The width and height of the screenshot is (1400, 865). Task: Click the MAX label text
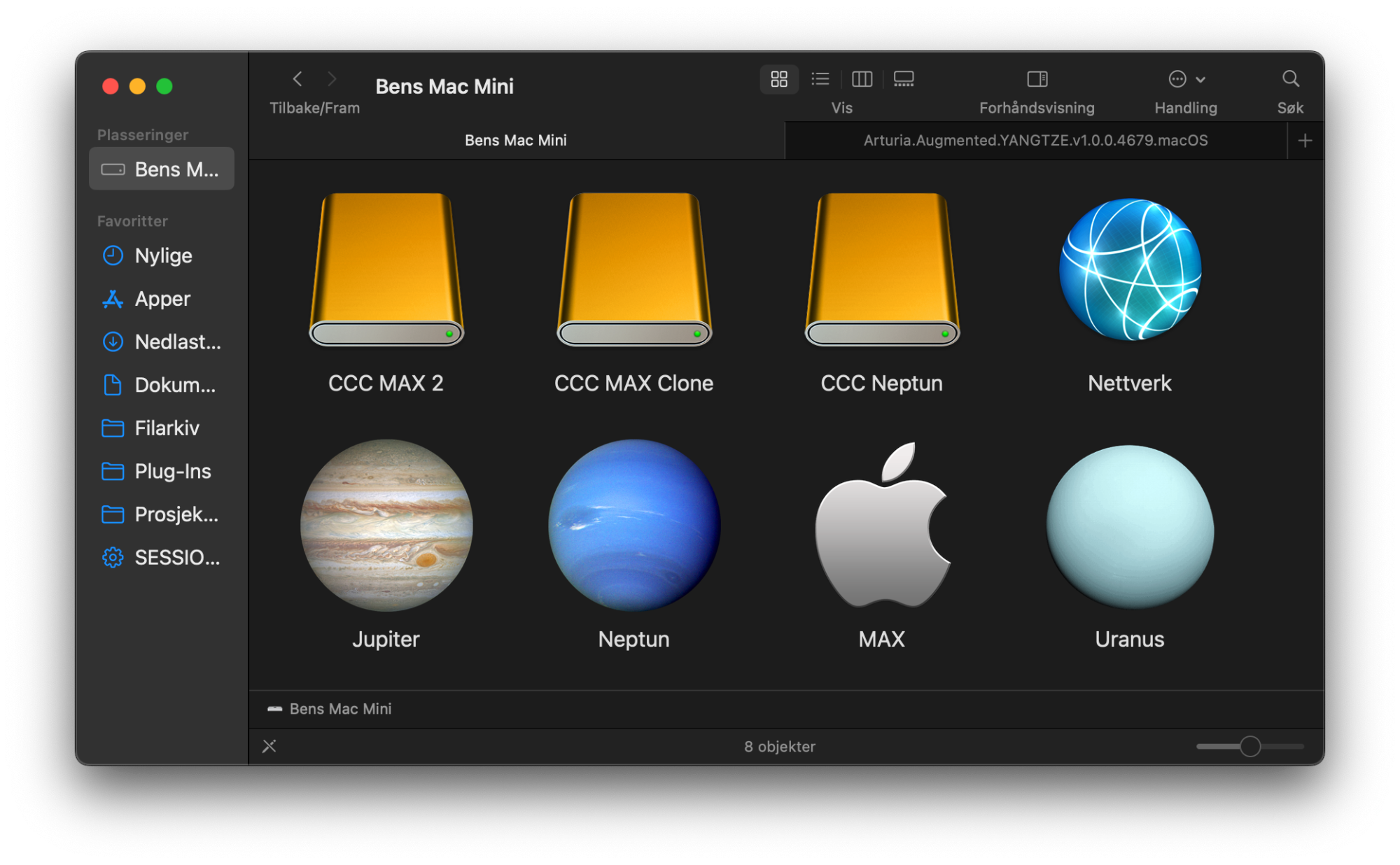pos(882,639)
